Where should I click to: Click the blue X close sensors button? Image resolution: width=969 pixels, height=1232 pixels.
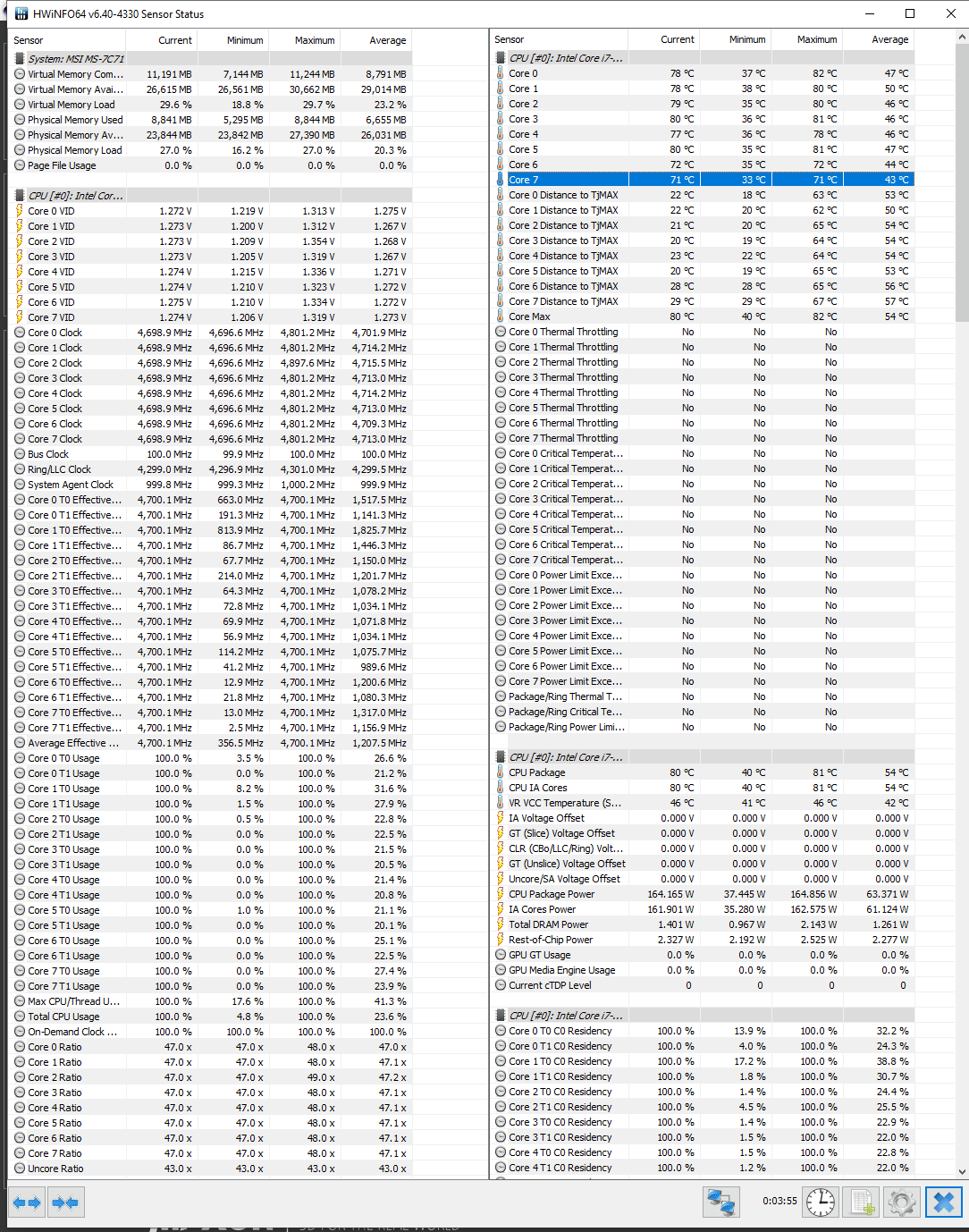coord(943,1202)
